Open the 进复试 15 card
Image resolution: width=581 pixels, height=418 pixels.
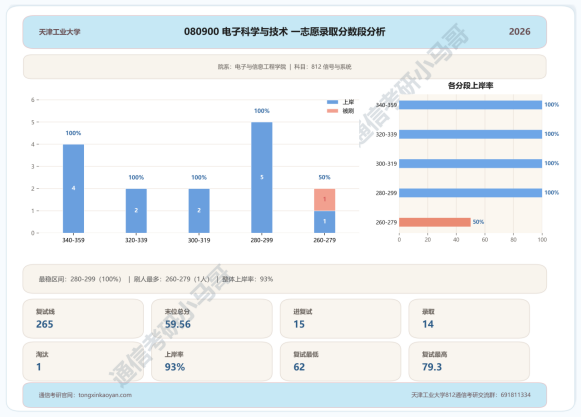tap(341, 319)
